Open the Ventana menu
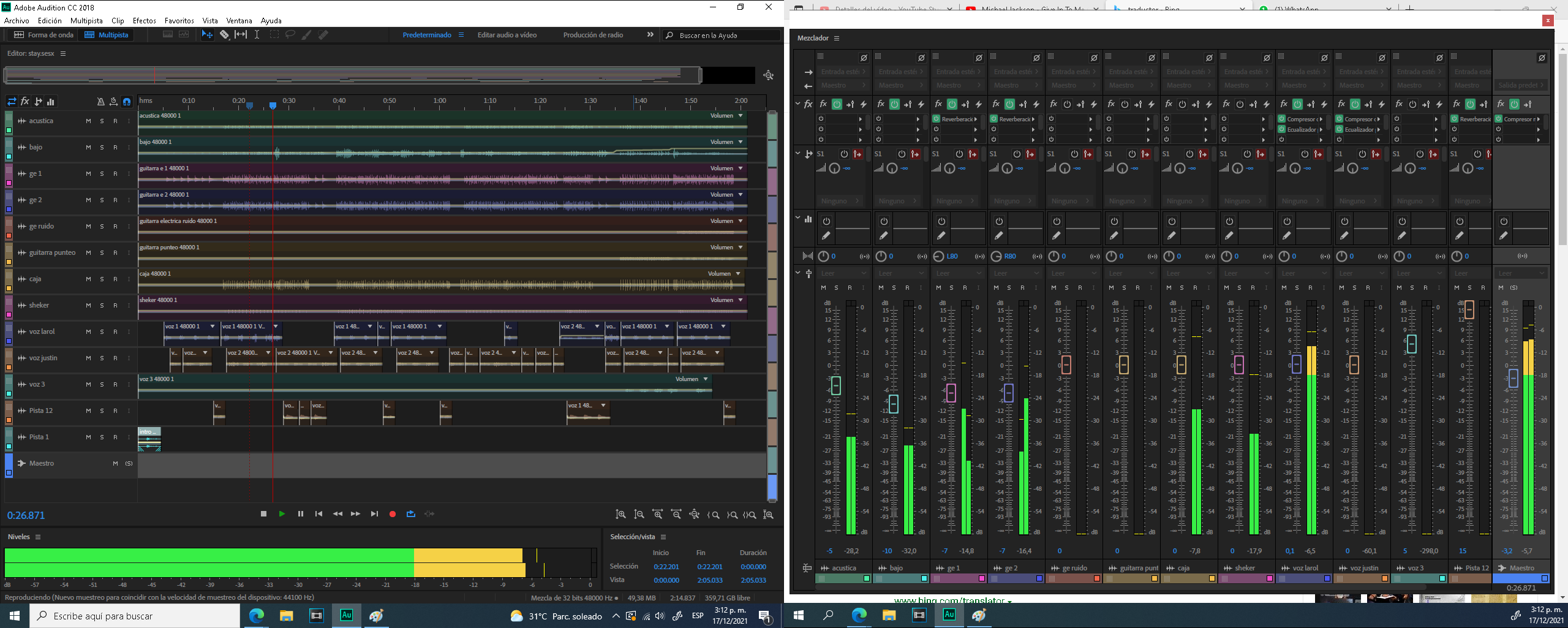This screenshot has width=1568, height=628. pos(239,21)
